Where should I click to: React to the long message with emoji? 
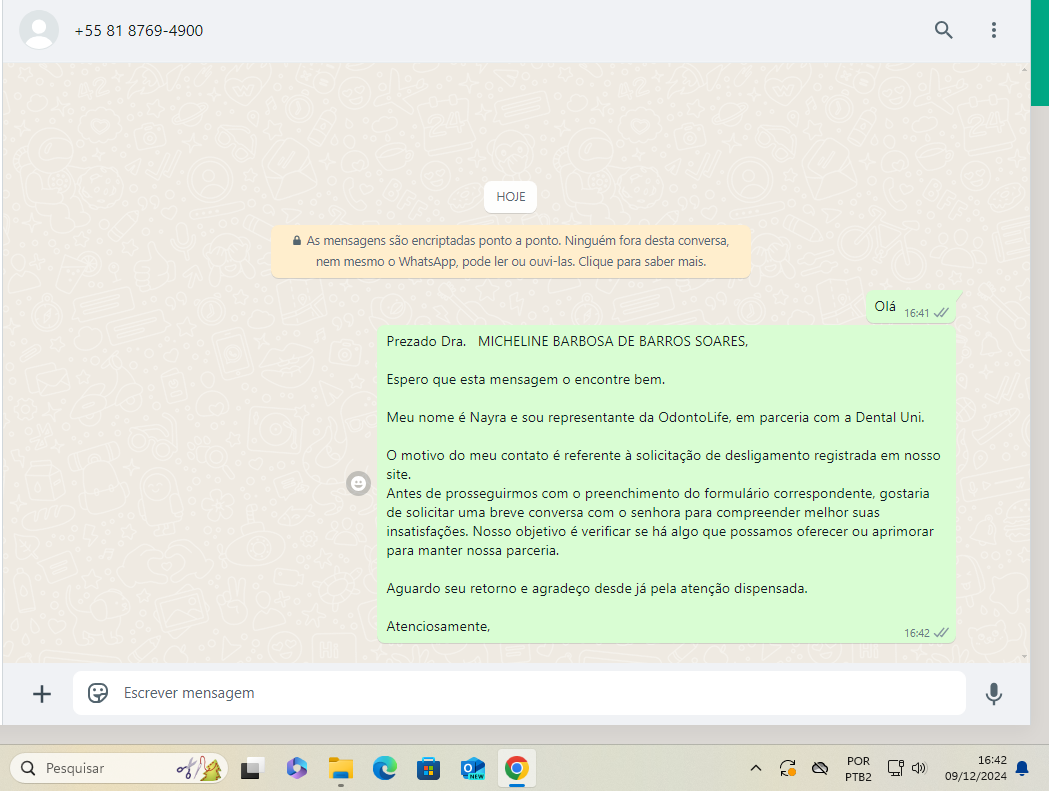(359, 483)
